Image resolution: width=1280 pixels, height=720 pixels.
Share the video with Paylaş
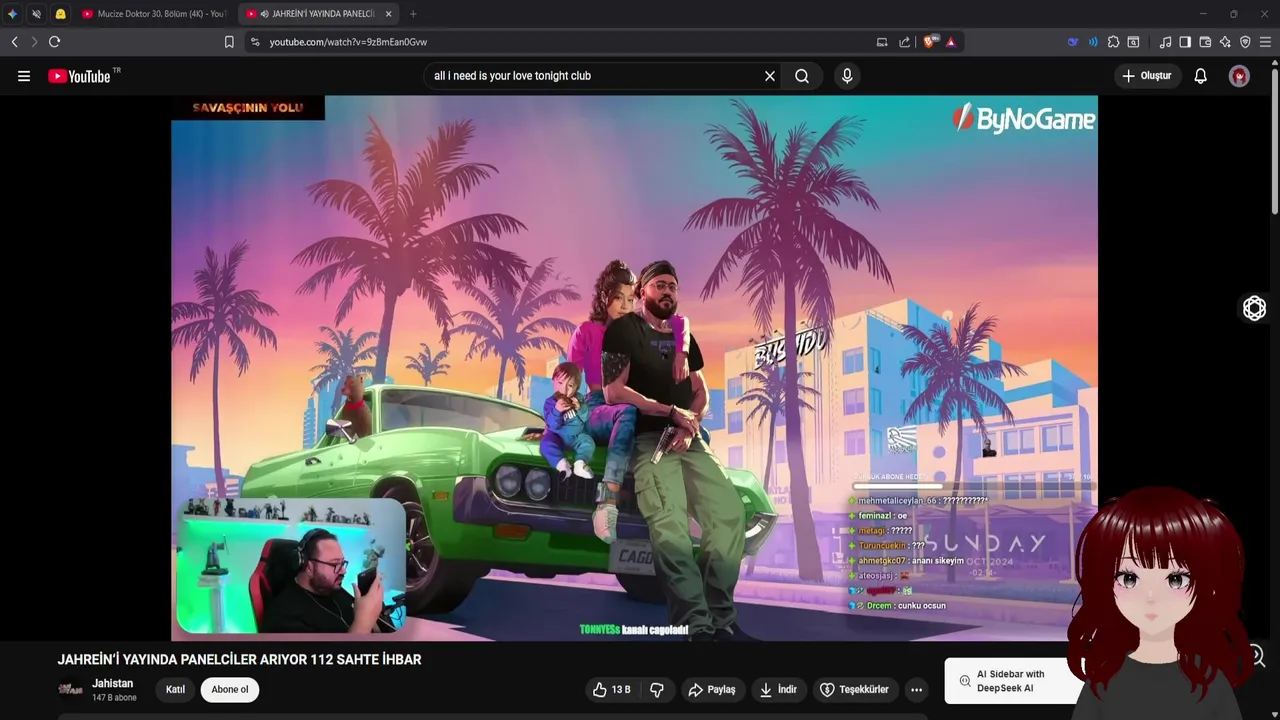713,689
